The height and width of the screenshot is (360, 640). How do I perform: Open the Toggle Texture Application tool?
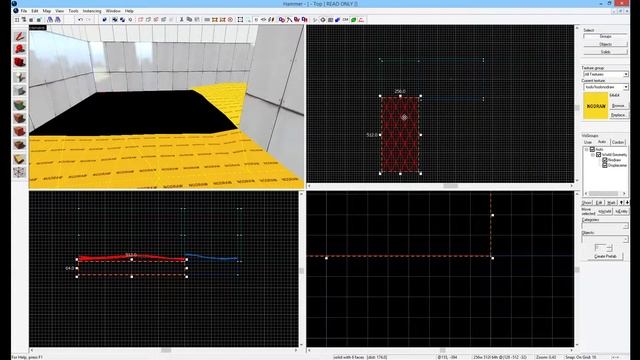point(19,105)
